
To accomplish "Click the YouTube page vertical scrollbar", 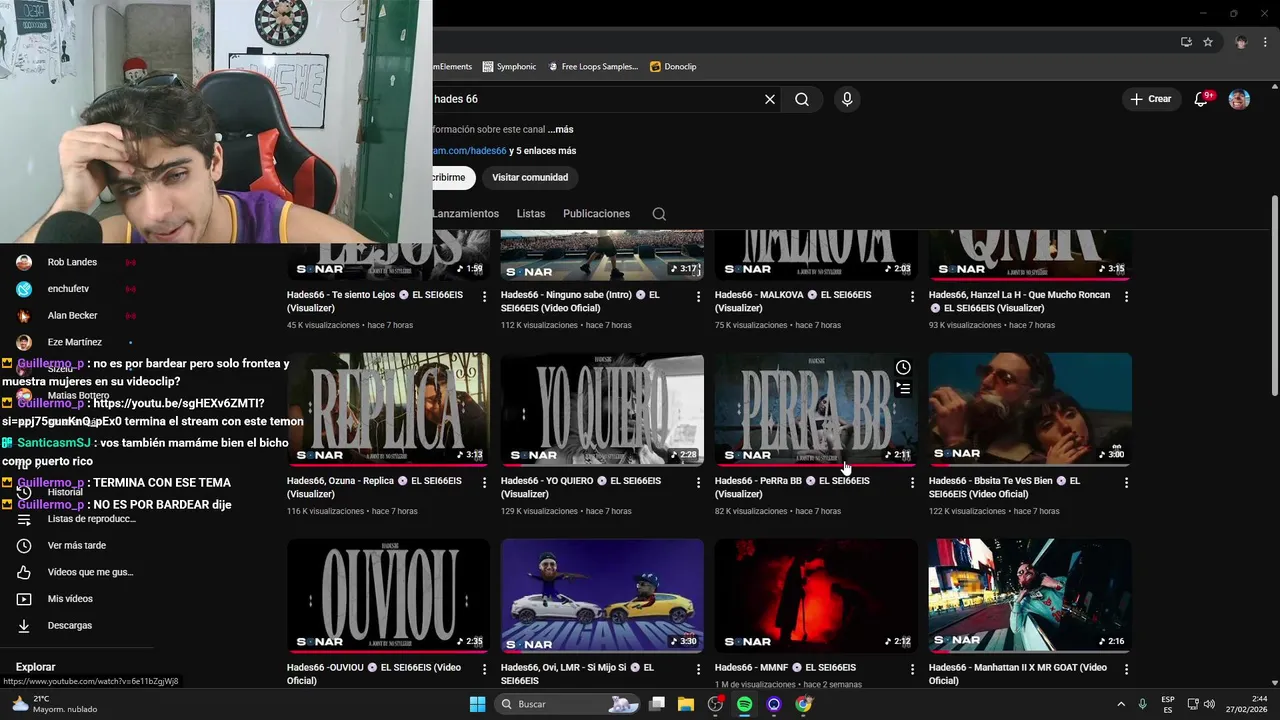I will [x=1274, y=295].
